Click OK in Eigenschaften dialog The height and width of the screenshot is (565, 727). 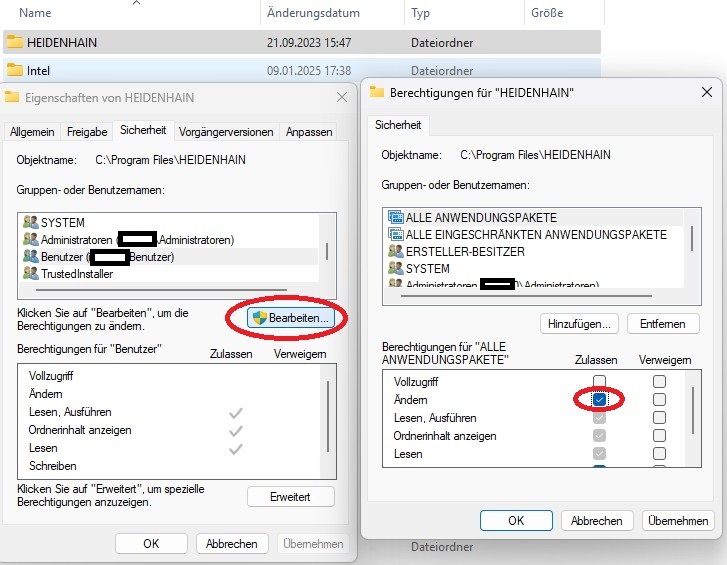point(151,543)
